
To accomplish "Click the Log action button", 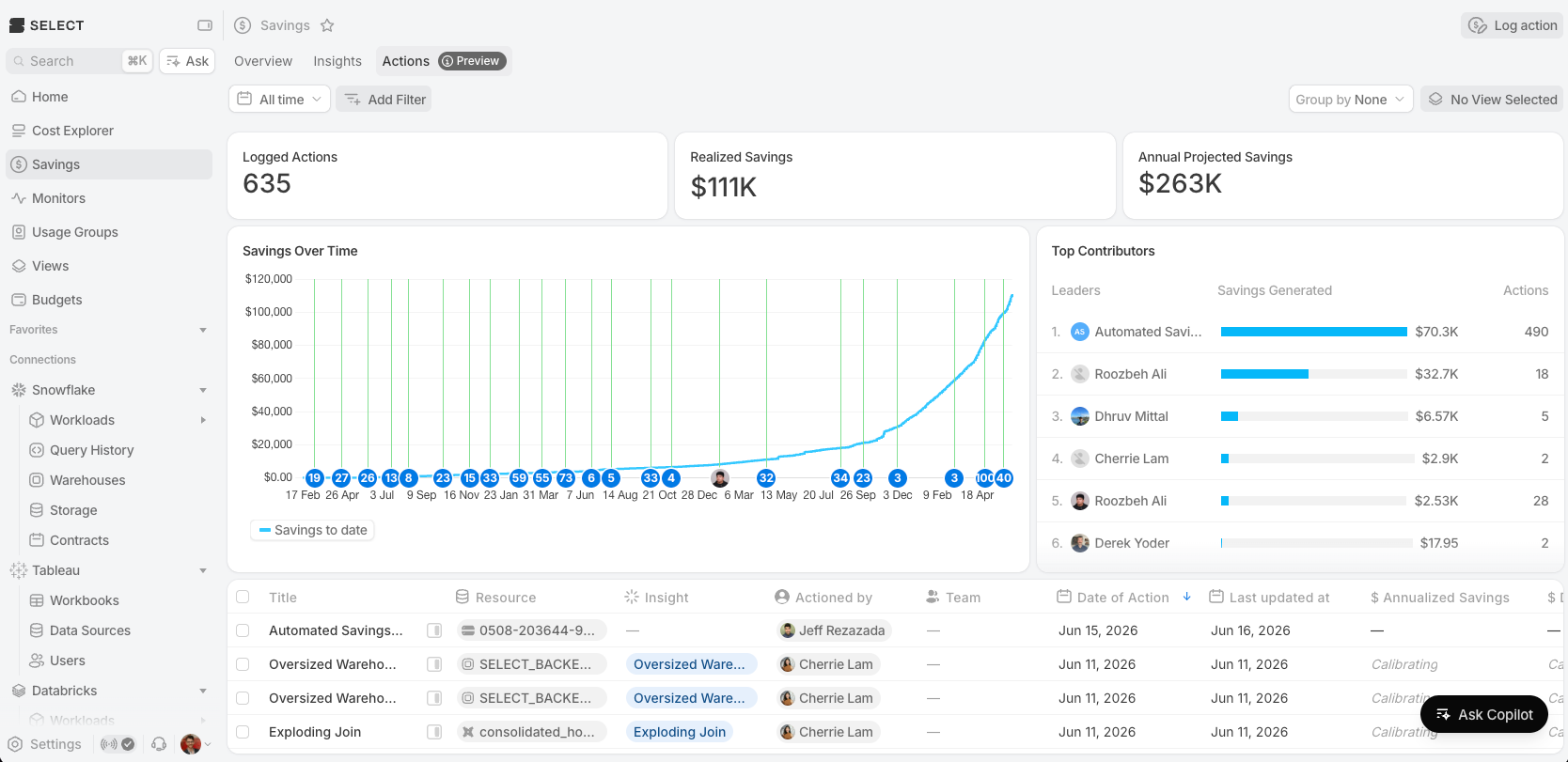I will pos(1513,25).
